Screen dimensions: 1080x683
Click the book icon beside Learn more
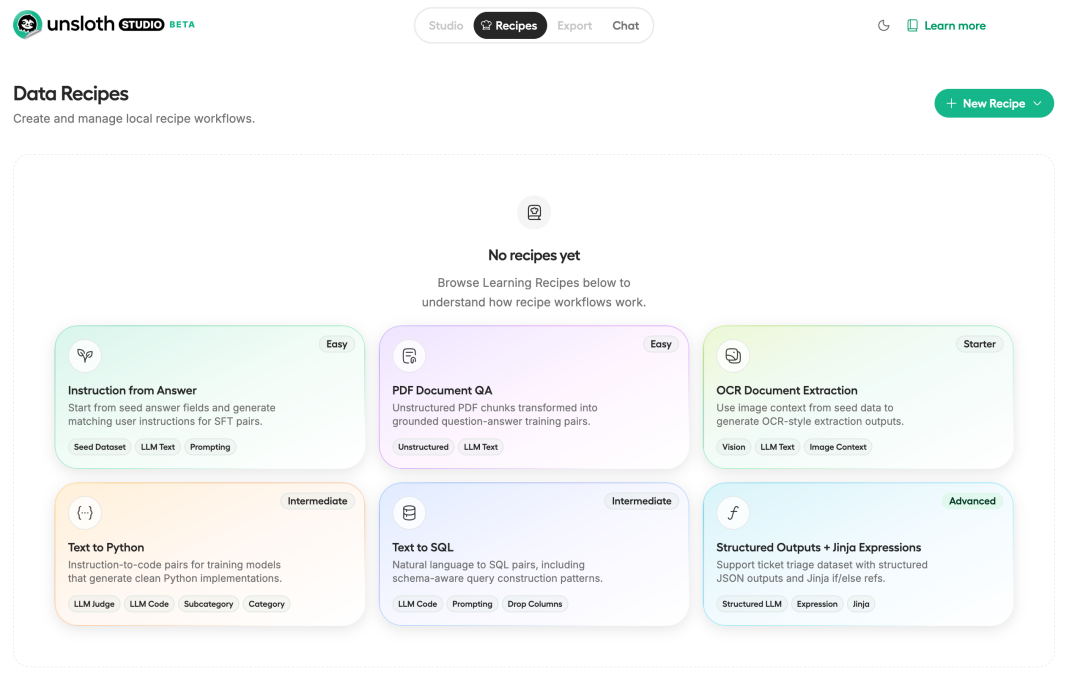click(912, 26)
